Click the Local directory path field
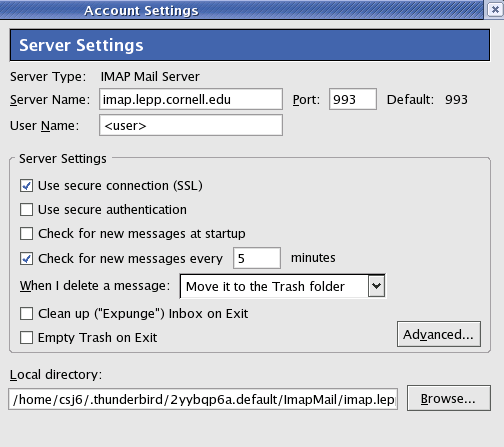 (x=203, y=399)
